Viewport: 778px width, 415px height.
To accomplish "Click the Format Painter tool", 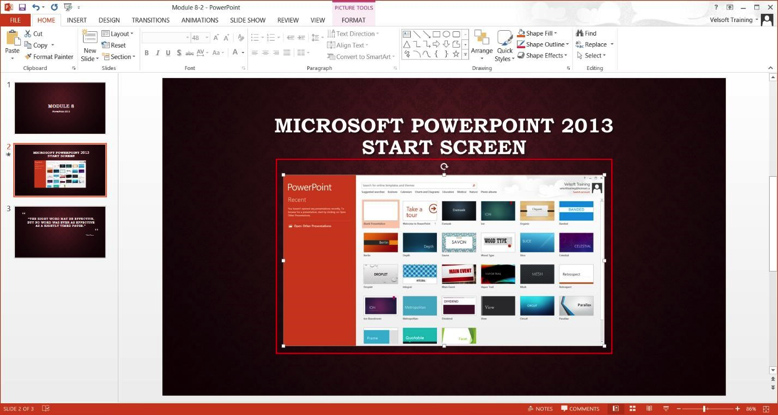I will pyautogui.click(x=48, y=57).
